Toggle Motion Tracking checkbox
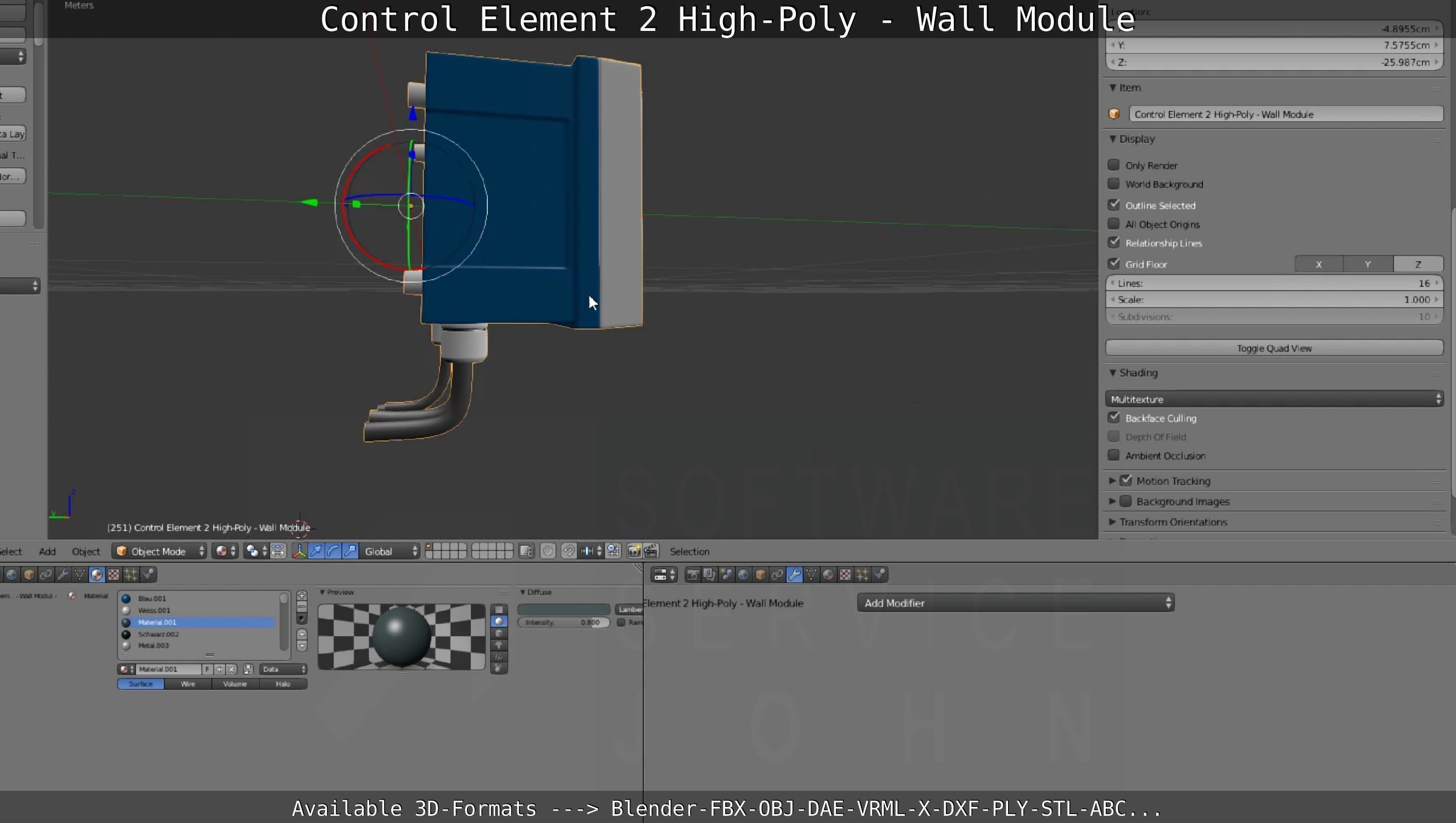 1126,481
